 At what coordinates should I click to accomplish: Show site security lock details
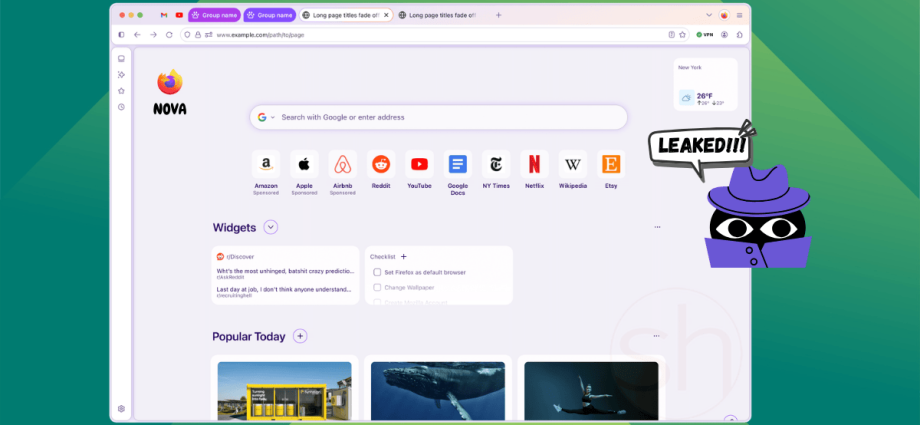point(198,35)
